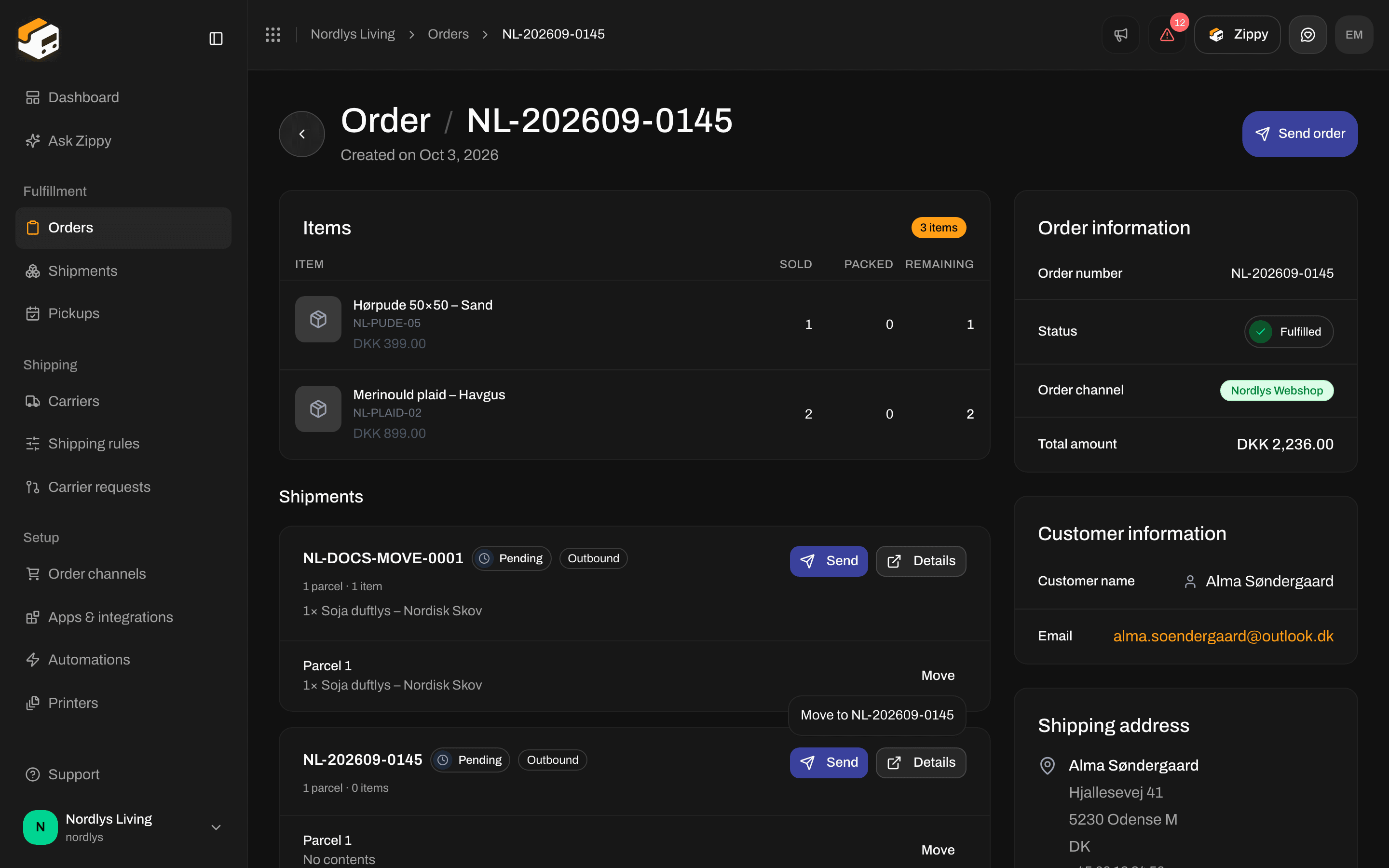The height and width of the screenshot is (868, 1389).
Task: Open the announcements megaphone icon
Action: click(1120, 34)
